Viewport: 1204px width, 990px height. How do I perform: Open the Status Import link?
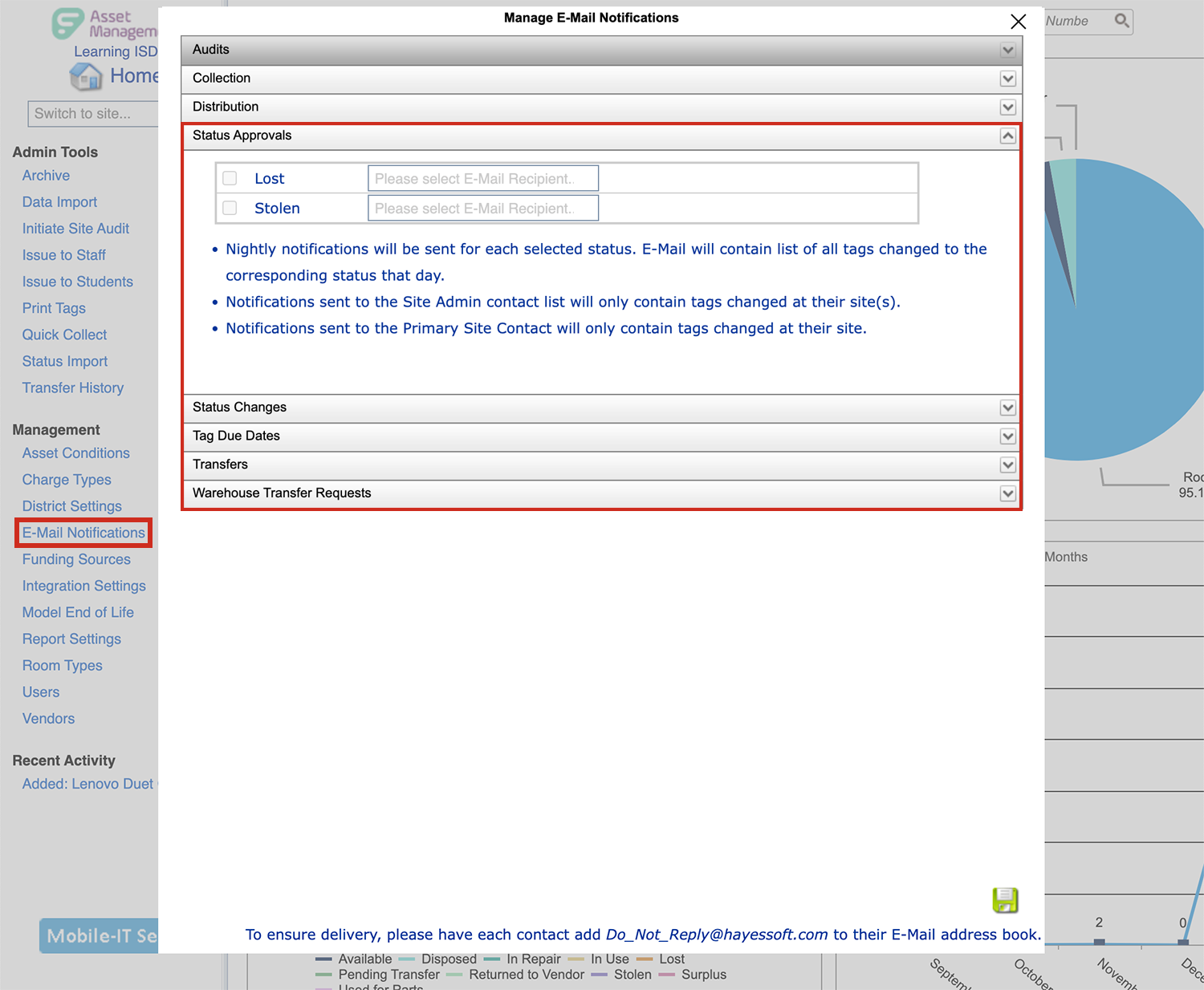(65, 361)
